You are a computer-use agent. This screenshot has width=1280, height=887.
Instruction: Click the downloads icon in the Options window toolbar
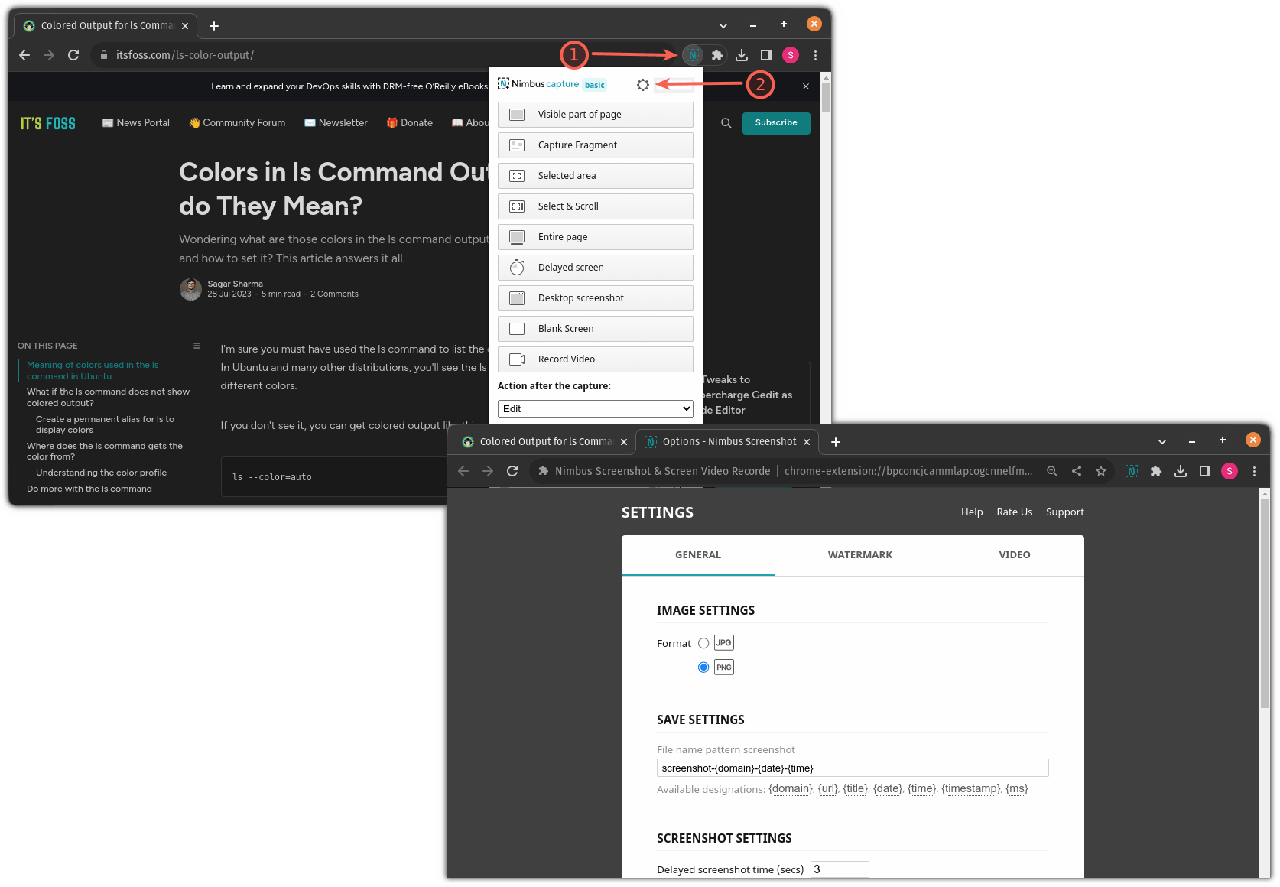(x=1181, y=471)
